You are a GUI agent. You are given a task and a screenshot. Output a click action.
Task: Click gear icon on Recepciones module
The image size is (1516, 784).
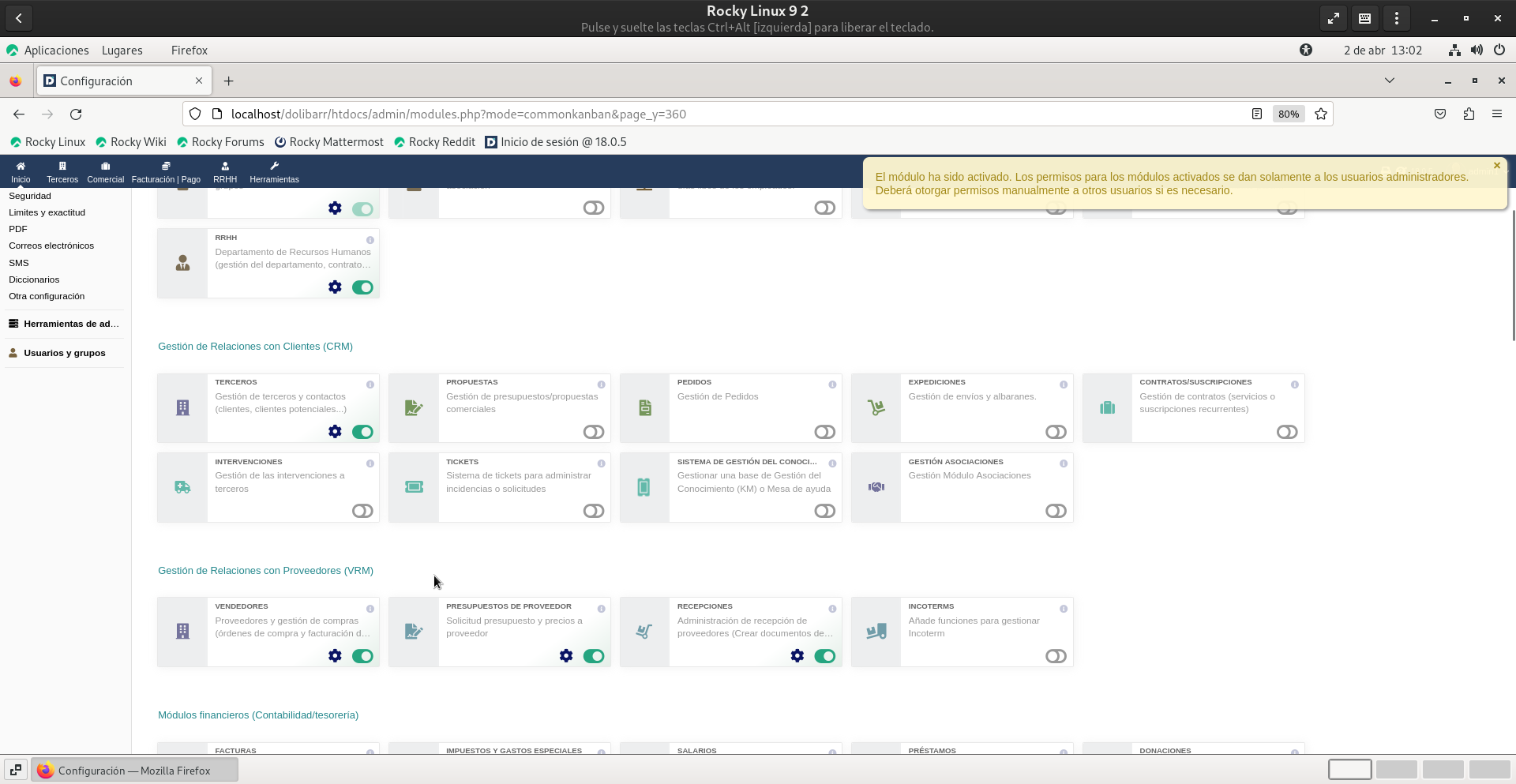797,656
